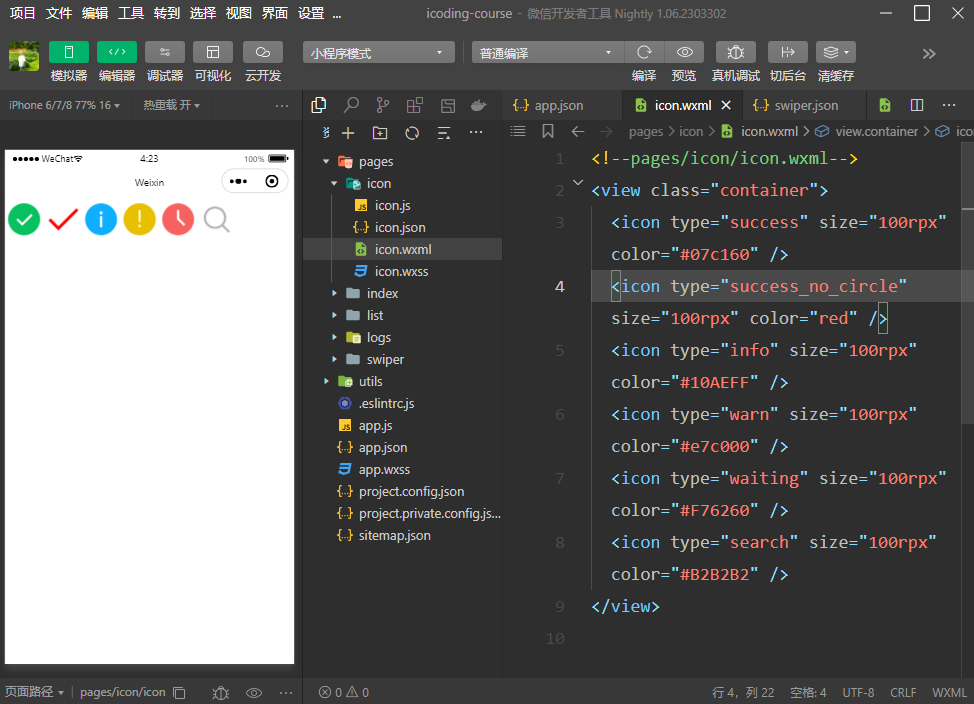Viewport: 974px width, 704px height.
Task: Toggle the Visualize (可视化) panel button
Action: [212, 52]
